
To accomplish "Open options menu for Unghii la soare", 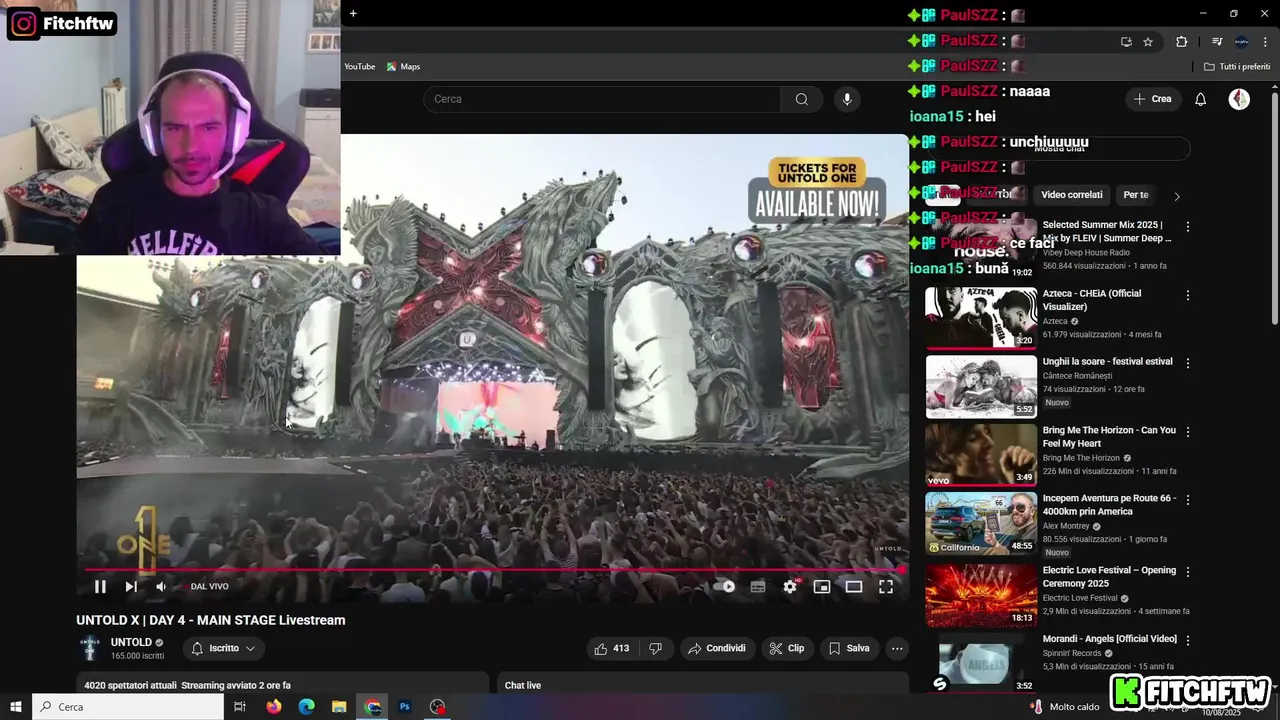I will (x=1188, y=364).
